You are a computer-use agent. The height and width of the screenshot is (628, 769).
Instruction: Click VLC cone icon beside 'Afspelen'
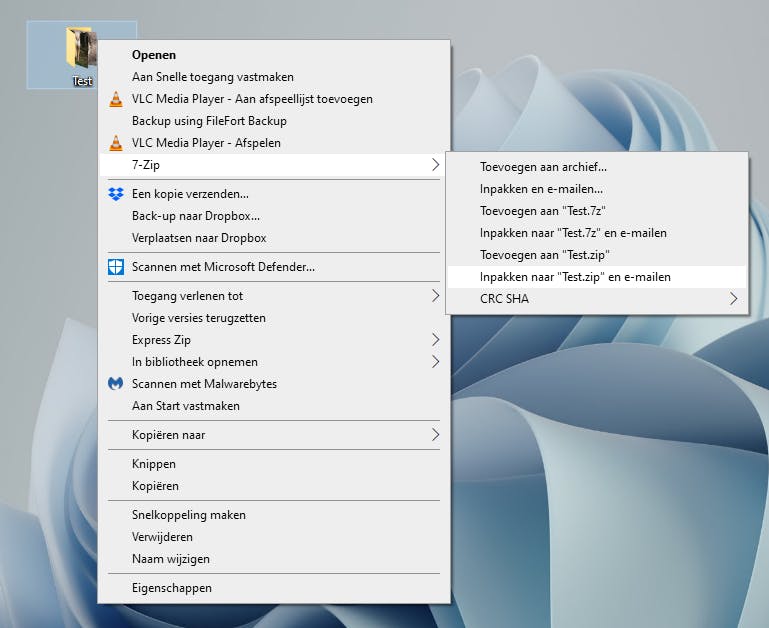[x=116, y=143]
